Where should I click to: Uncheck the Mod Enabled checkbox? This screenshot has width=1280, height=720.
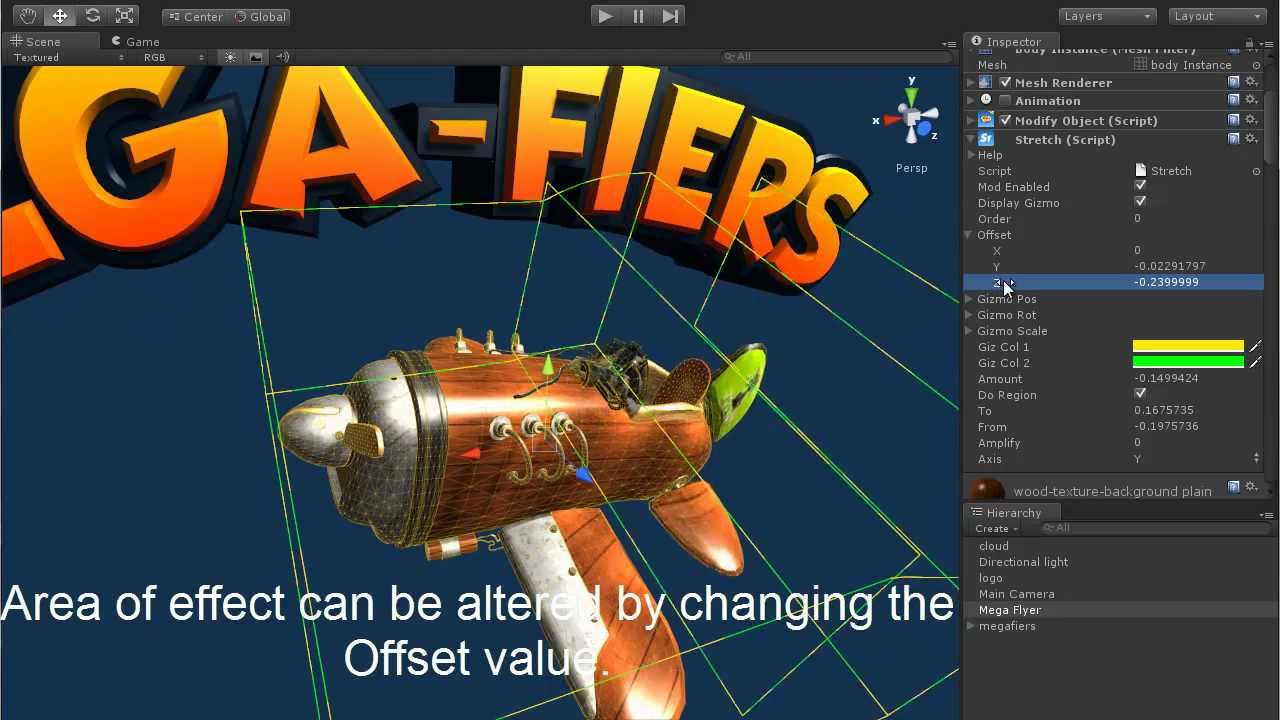[x=1140, y=185]
